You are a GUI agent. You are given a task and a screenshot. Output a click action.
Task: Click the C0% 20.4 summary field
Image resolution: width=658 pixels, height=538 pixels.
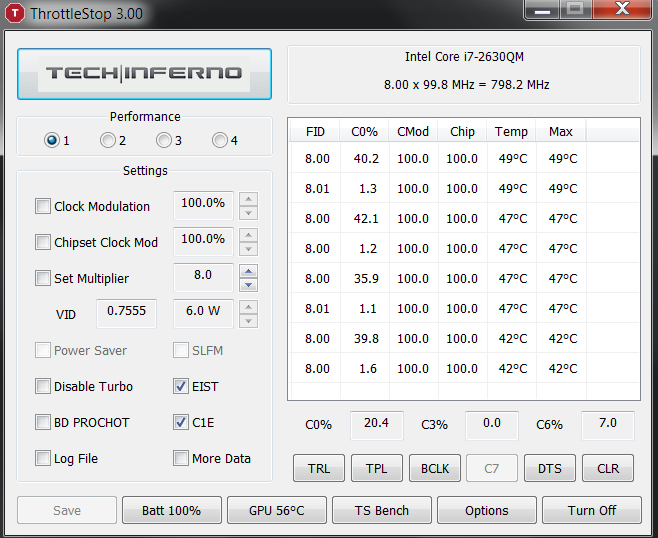click(x=376, y=425)
